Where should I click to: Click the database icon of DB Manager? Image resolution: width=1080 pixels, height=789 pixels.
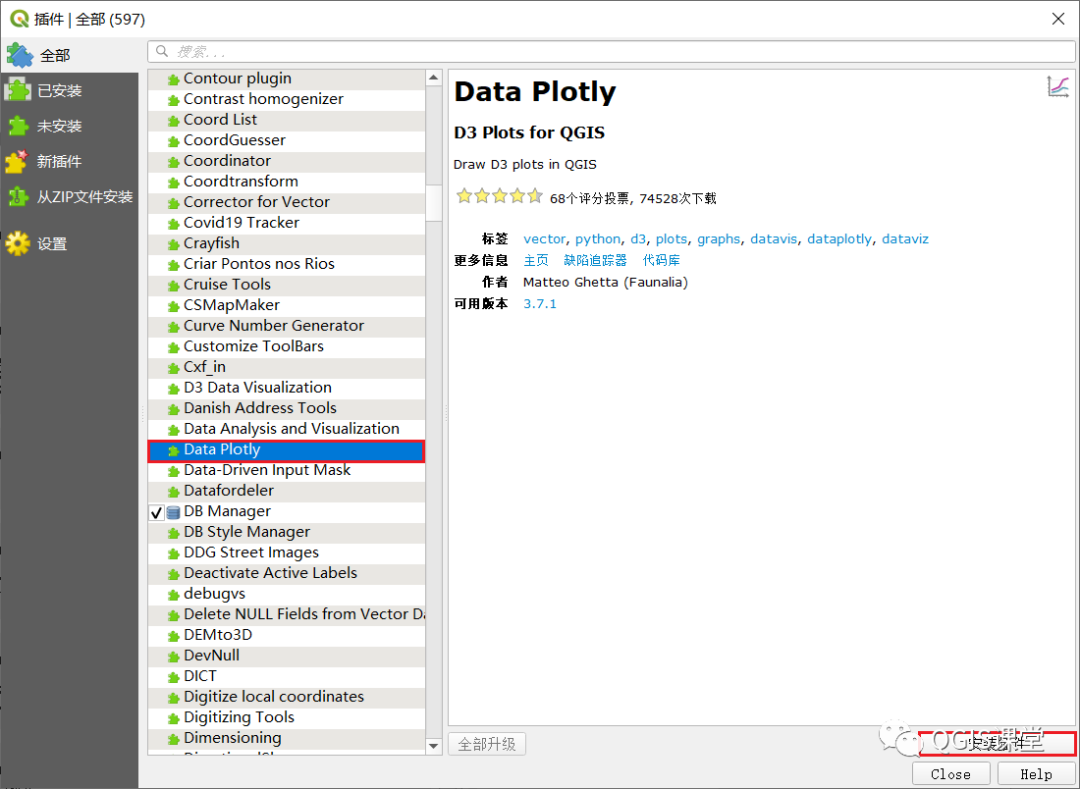[174, 512]
